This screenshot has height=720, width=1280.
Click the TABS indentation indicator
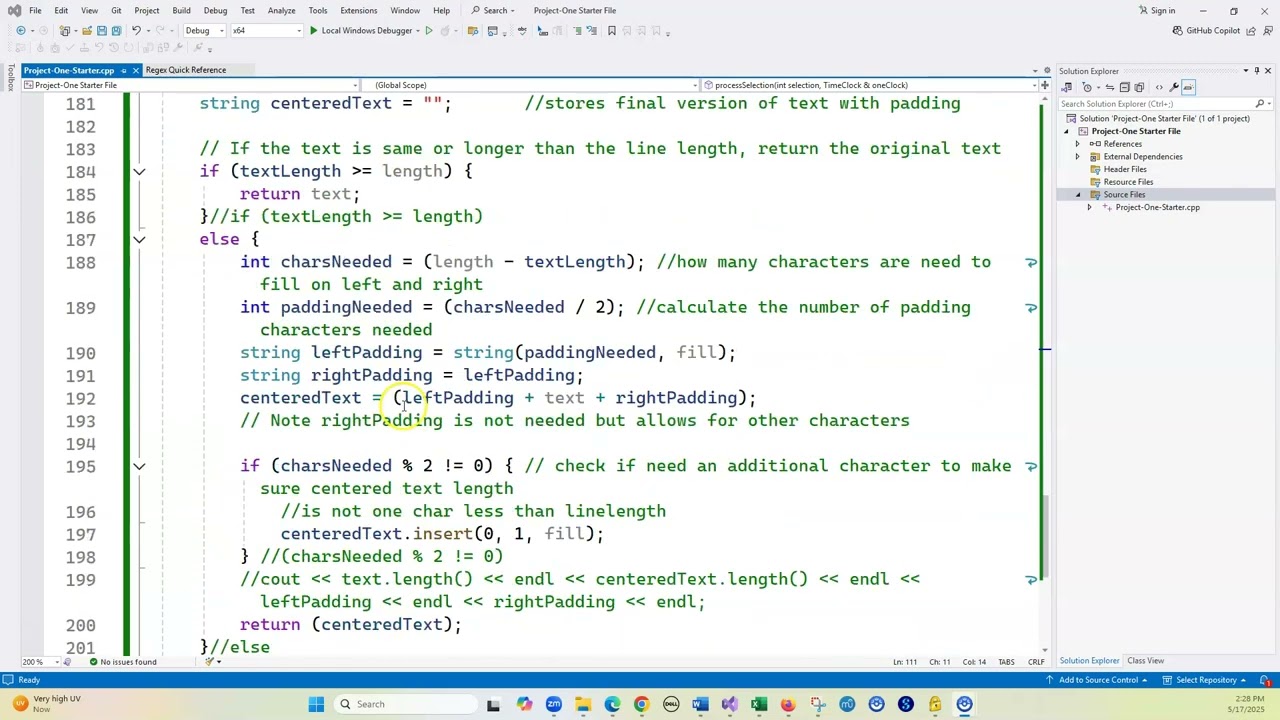coord(1006,662)
